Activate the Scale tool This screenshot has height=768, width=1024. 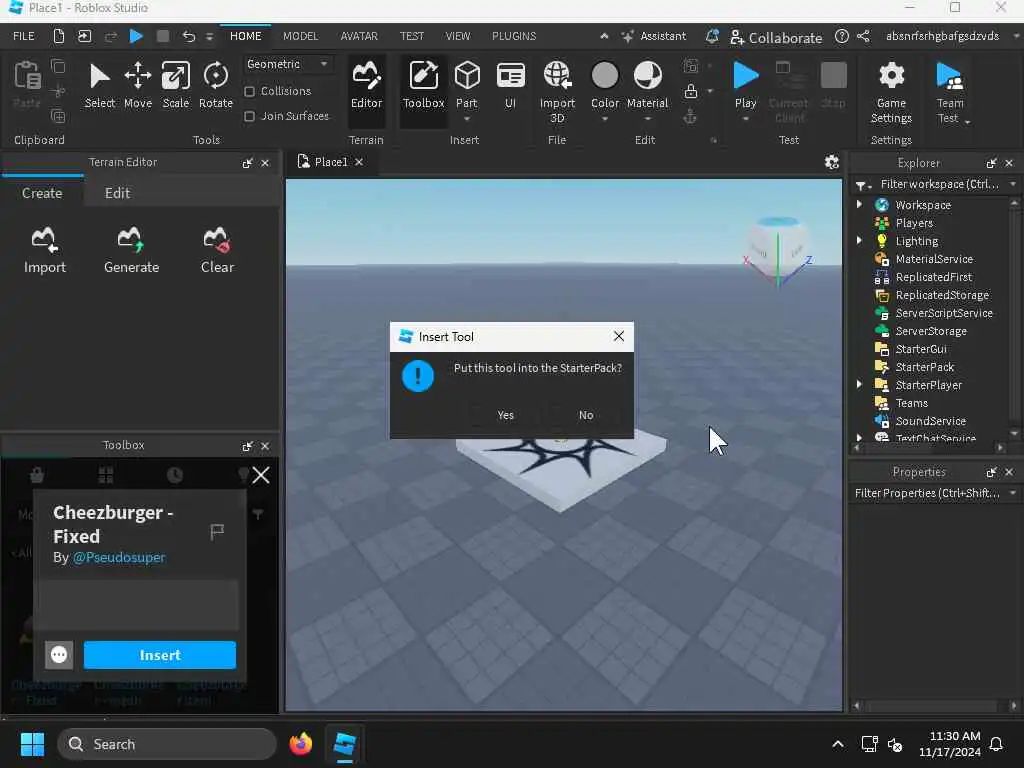click(176, 85)
